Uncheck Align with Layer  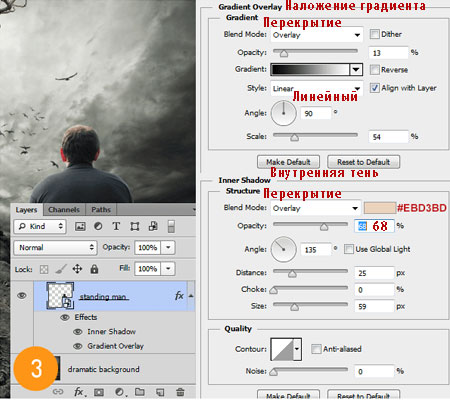click(375, 88)
